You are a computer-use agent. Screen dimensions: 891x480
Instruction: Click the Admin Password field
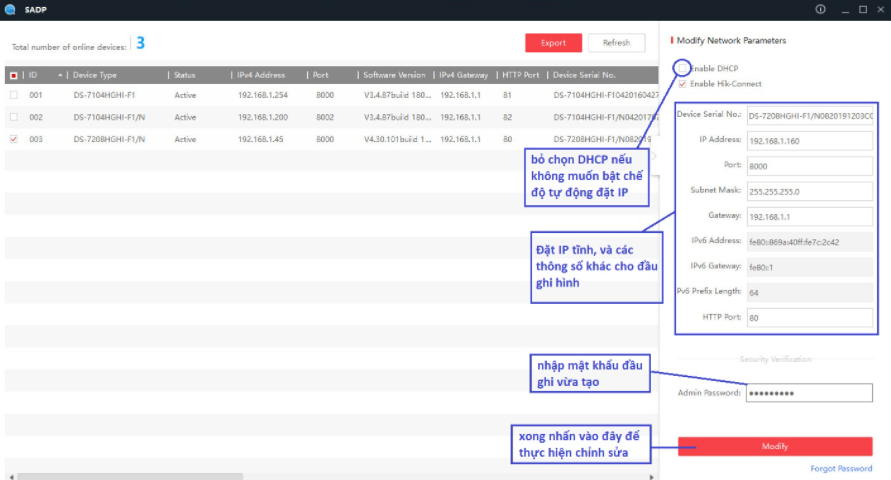809,393
